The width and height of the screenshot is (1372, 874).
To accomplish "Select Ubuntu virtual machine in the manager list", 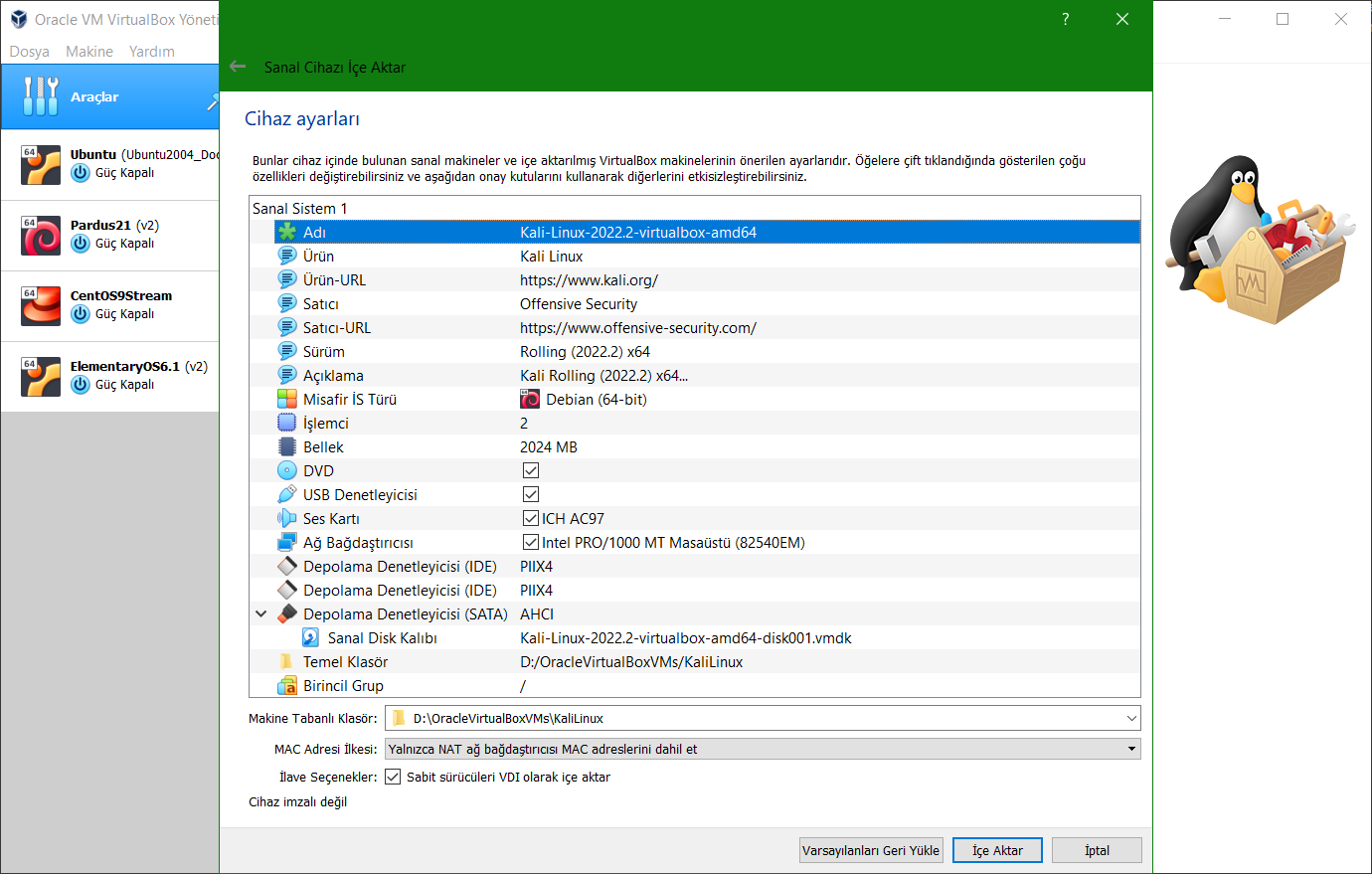I will pos(109,164).
